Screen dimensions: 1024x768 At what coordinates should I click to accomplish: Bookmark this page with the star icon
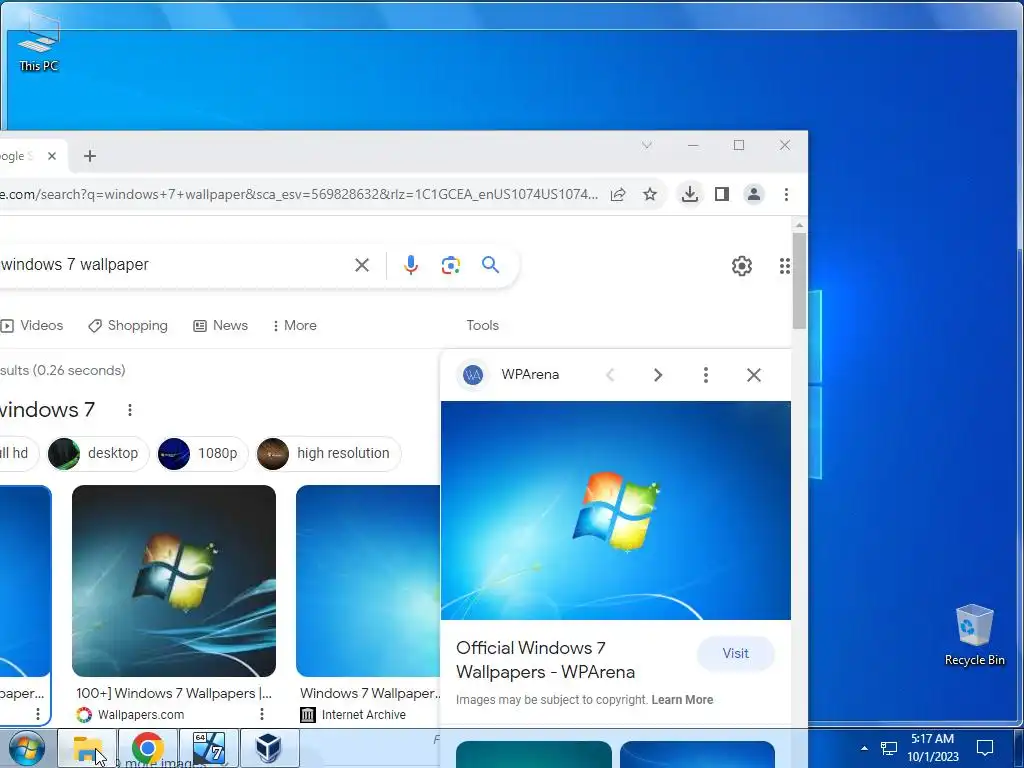(650, 194)
